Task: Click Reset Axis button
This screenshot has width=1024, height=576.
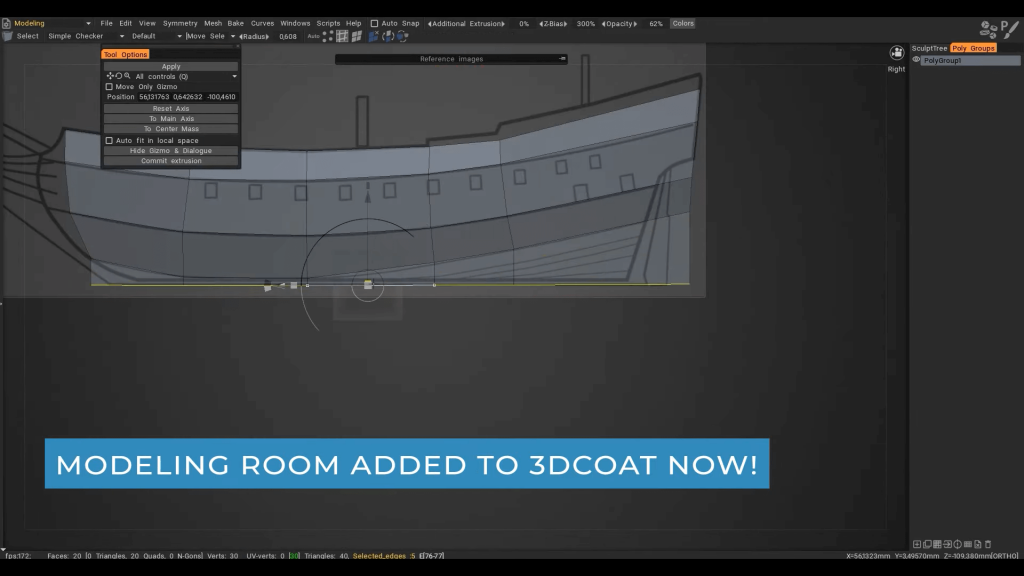Action: 171,108
